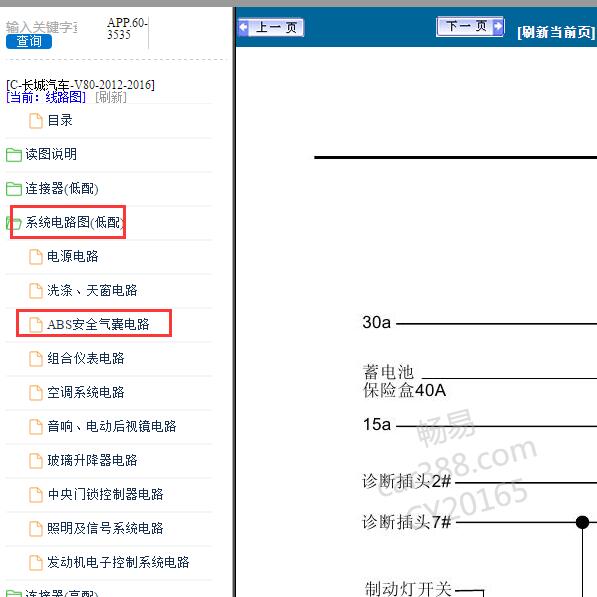Open 玻璃升降器电路 diagram

pos(92,460)
